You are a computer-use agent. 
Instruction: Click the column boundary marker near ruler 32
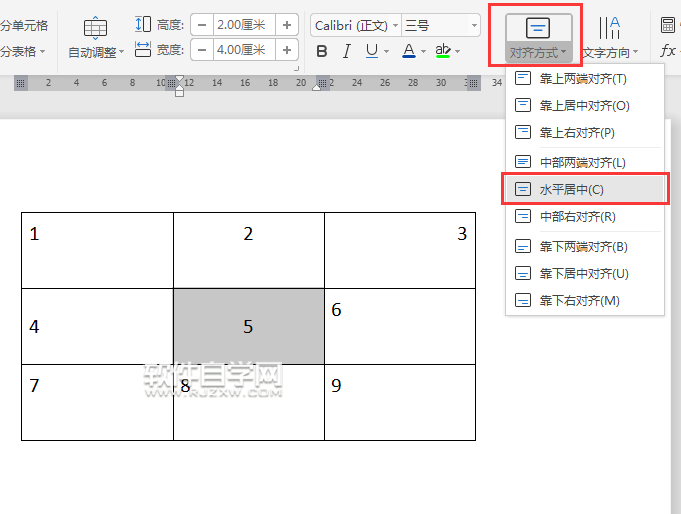[473, 83]
